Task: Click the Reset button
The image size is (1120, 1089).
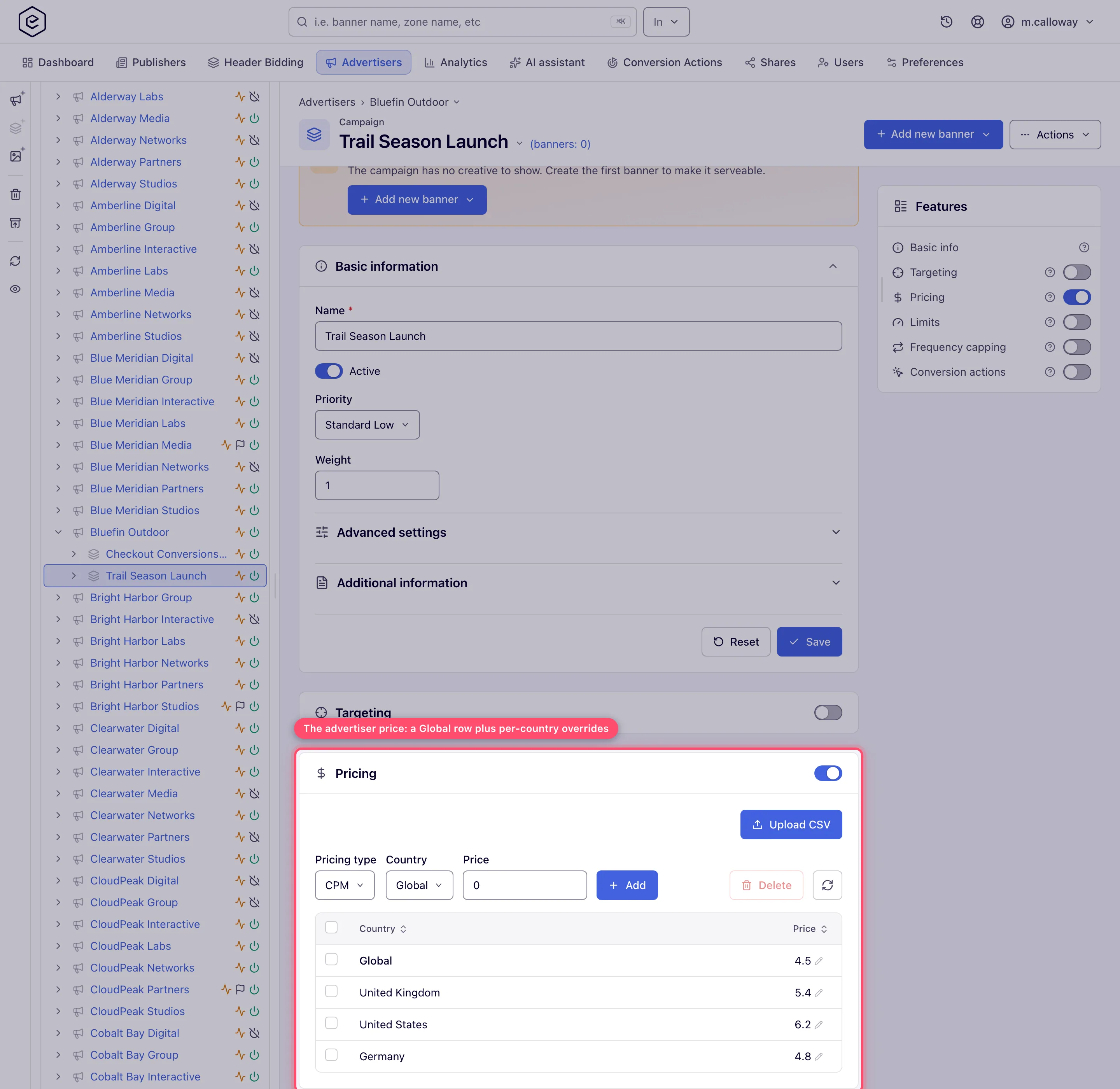Action: tap(736, 642)
